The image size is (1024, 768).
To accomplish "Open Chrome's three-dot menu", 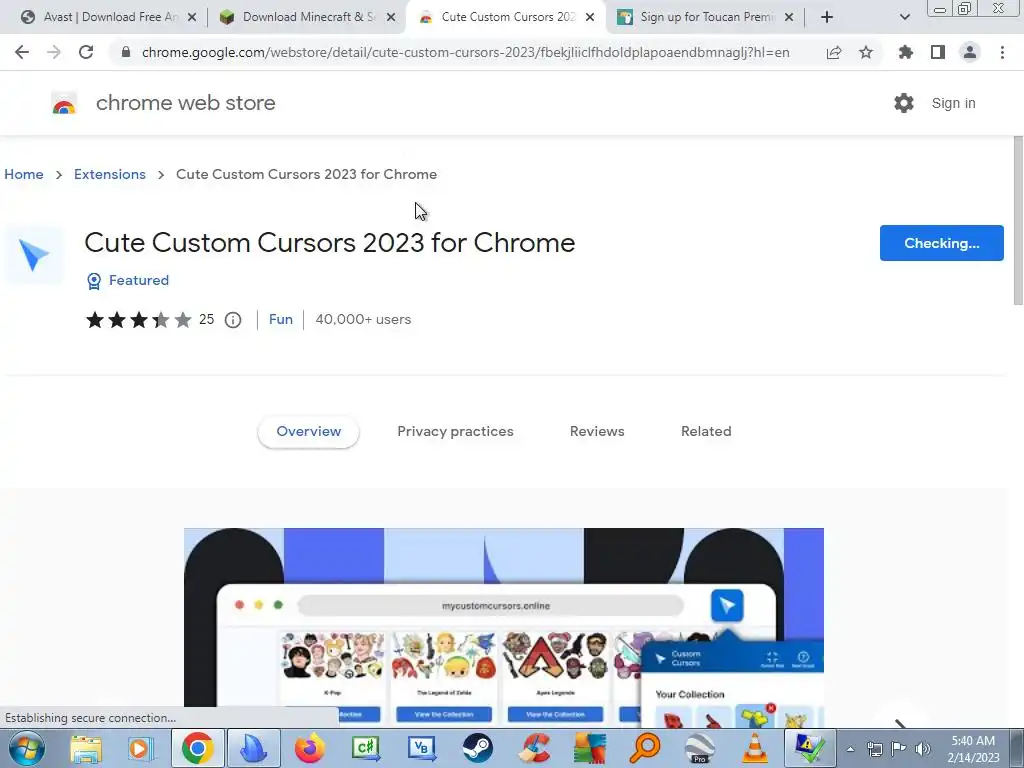I will pos(1002,52).
